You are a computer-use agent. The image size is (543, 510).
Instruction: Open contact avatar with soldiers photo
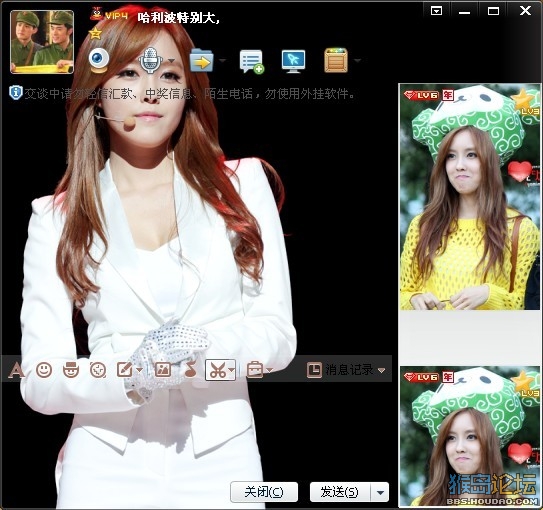[x=42, y=42]
